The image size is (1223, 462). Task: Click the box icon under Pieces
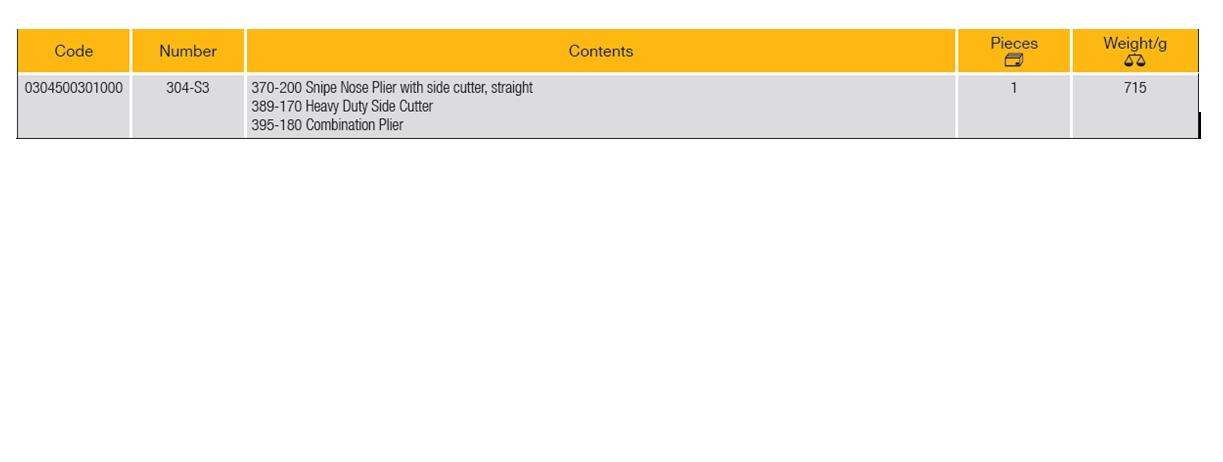click(1014, 60)
